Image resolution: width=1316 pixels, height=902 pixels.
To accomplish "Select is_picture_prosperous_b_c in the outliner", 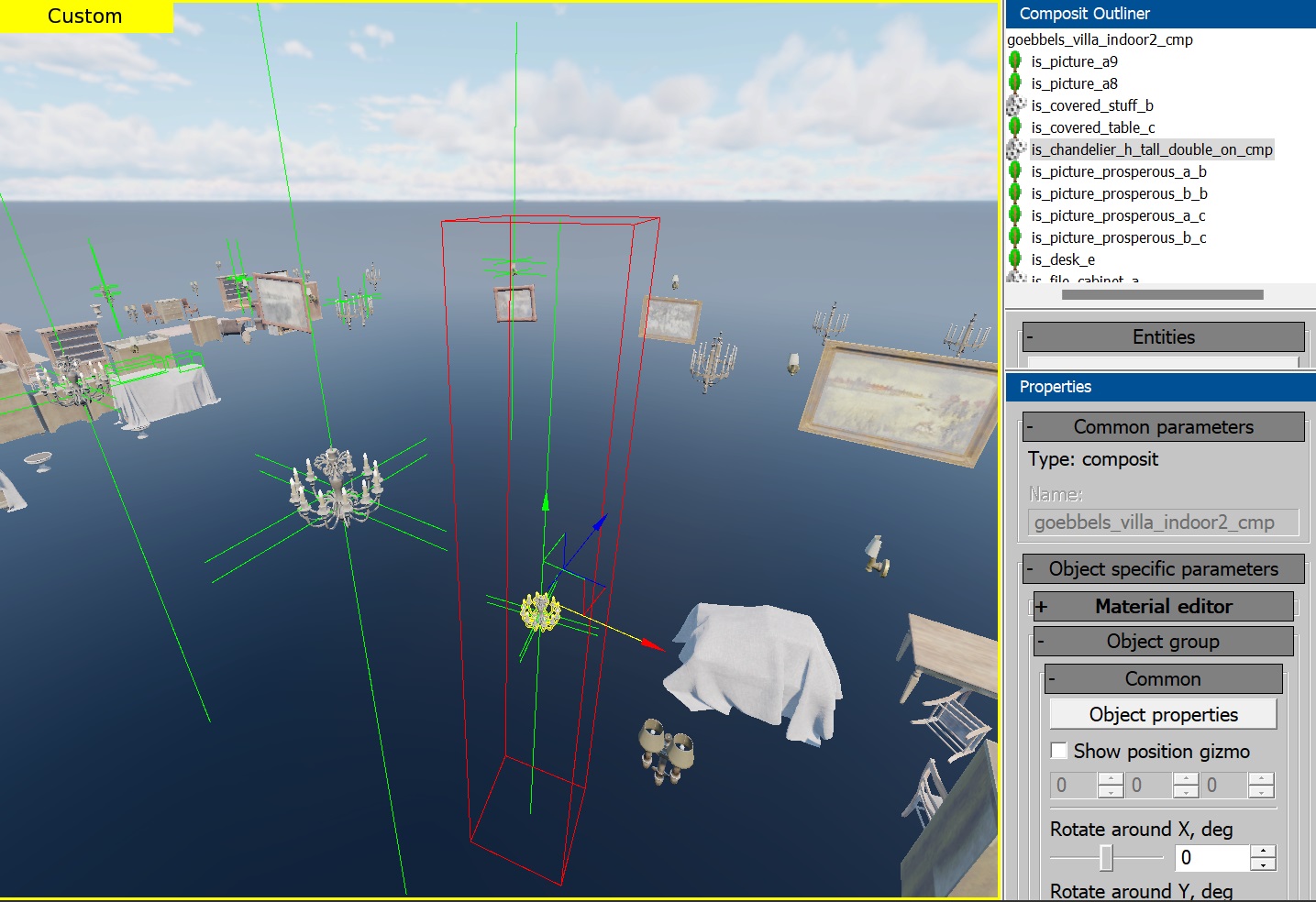I will coord(1118,237).
